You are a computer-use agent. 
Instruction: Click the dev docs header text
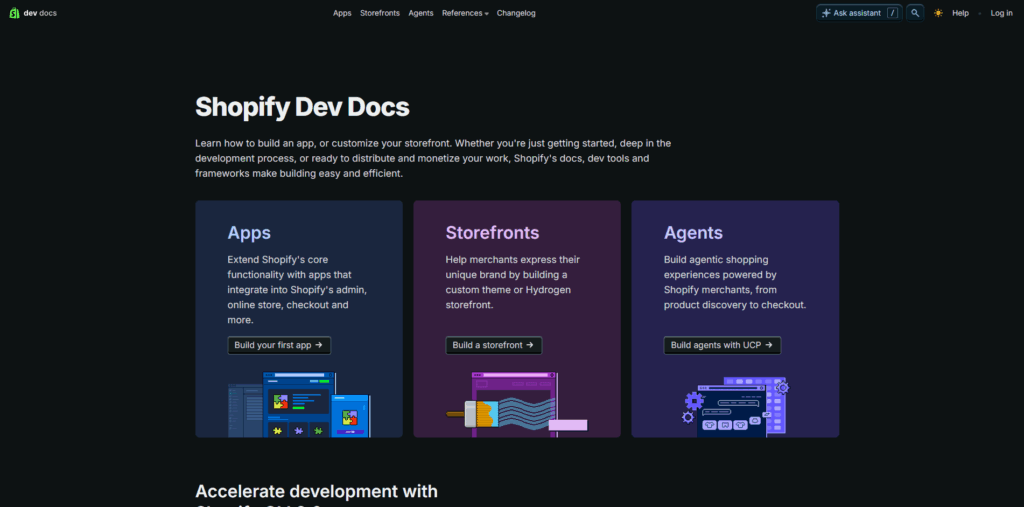coord(40,13)
